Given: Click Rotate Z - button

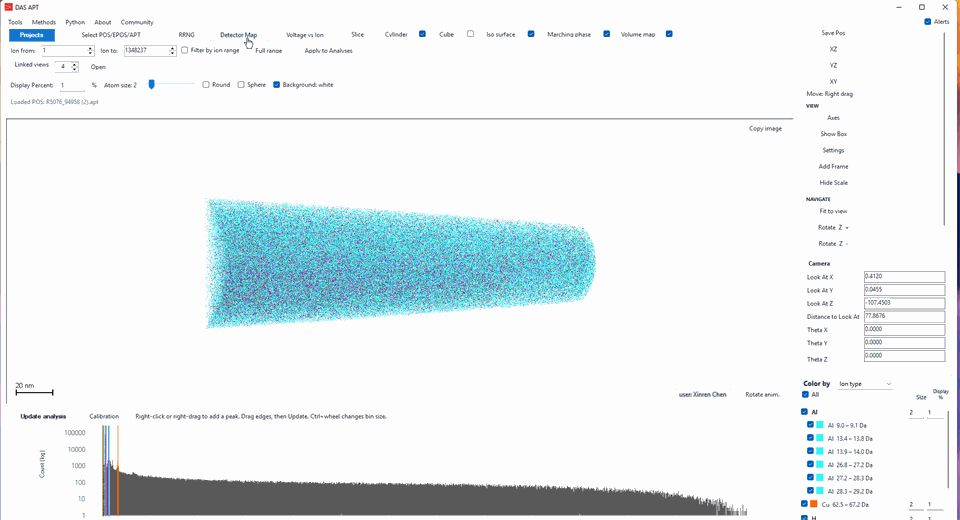Looking at the screenshot, I should 833,244.
